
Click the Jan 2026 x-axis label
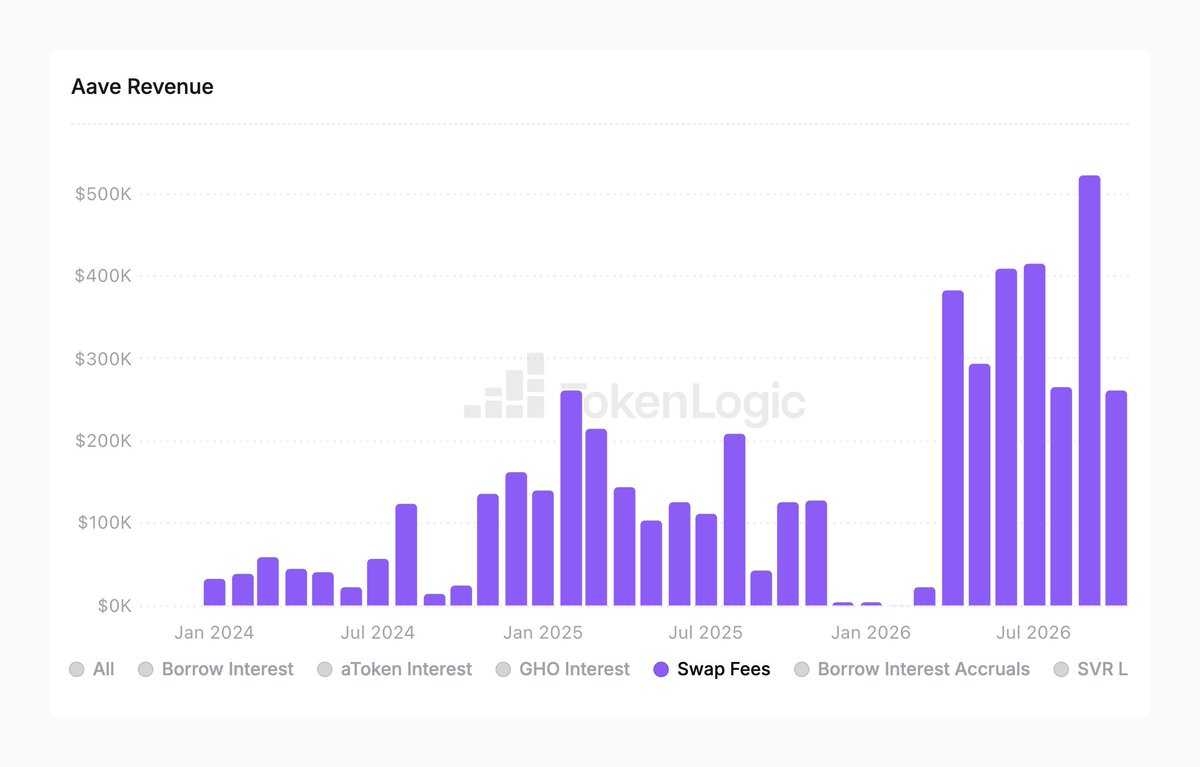tap(871, 633)
